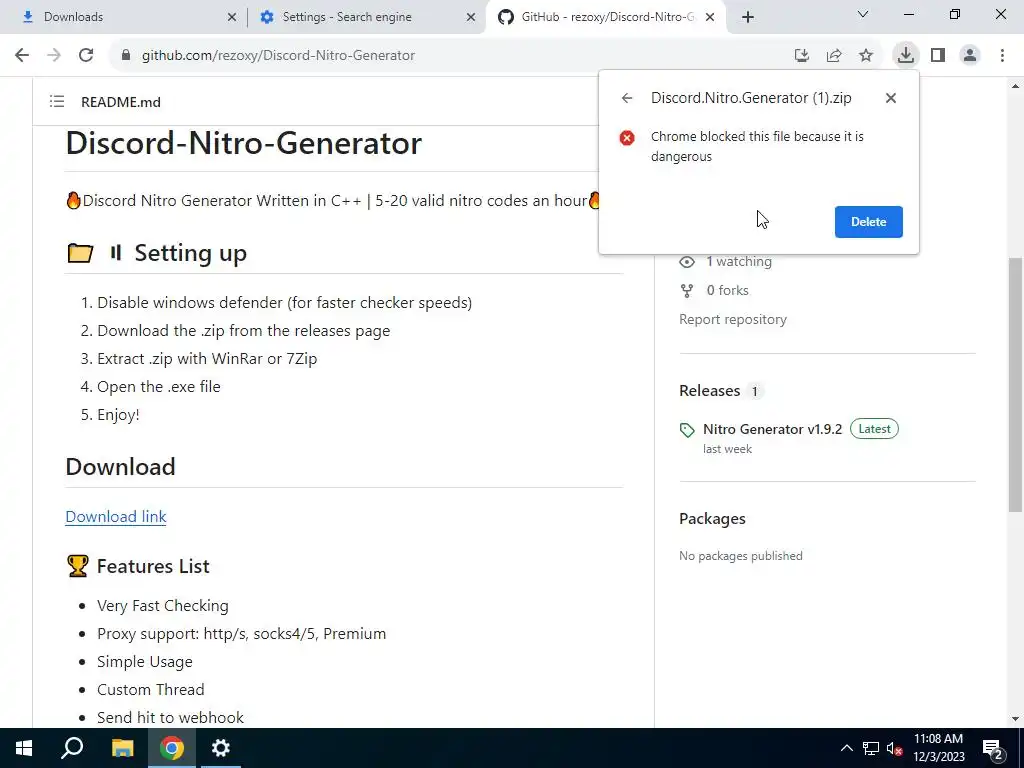Open the Windows Start menu
1024x768 pixels.
point(24,748)
